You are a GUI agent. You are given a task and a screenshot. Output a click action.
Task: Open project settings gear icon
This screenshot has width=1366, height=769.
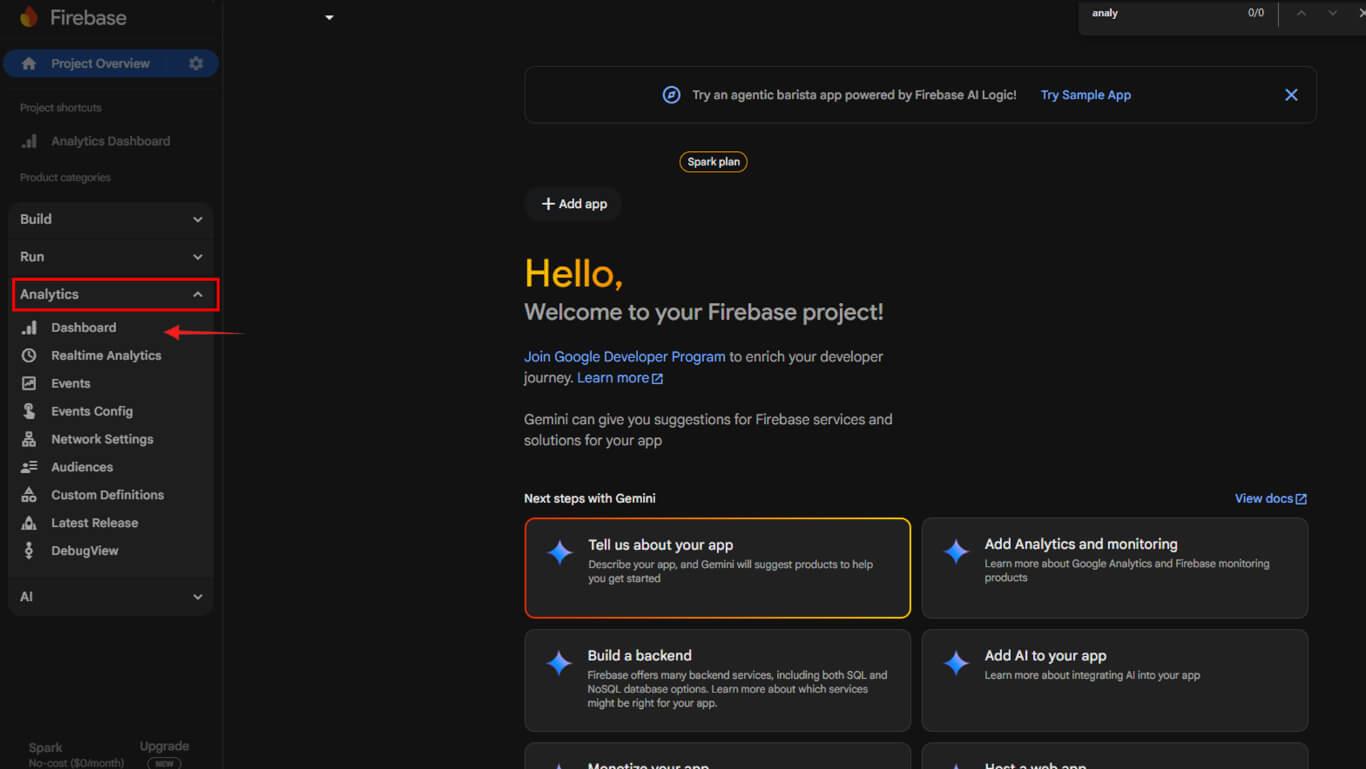(196, 64)
